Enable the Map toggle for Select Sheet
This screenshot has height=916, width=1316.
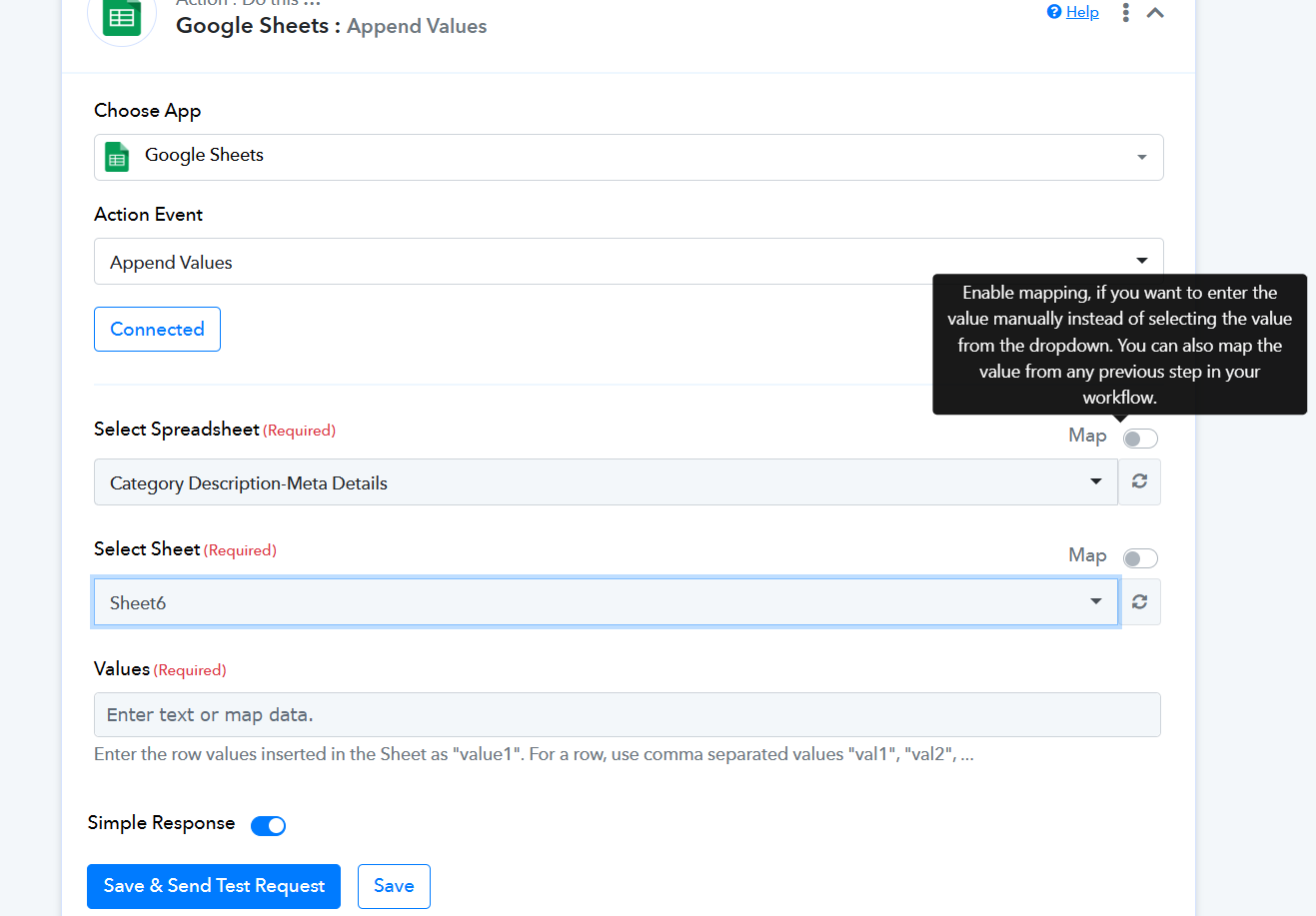coord(1139,558)
